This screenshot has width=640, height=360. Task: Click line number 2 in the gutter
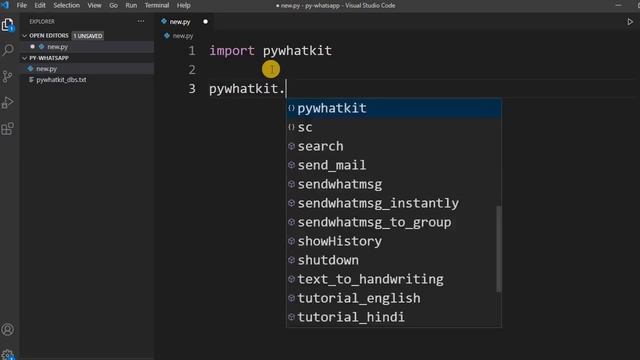pos(191,70)
